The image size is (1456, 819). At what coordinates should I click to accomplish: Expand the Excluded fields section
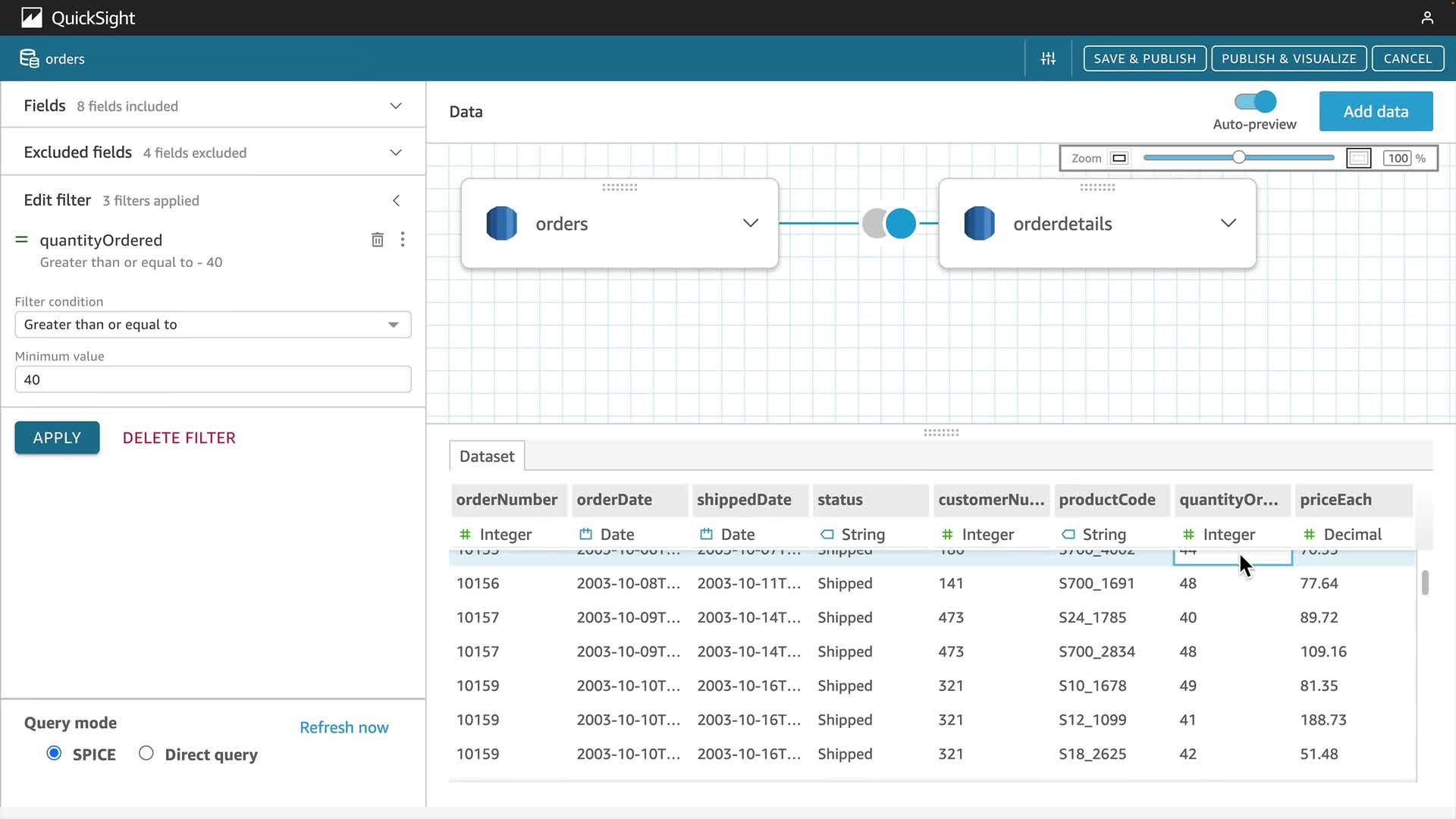[x=396, y=152]
